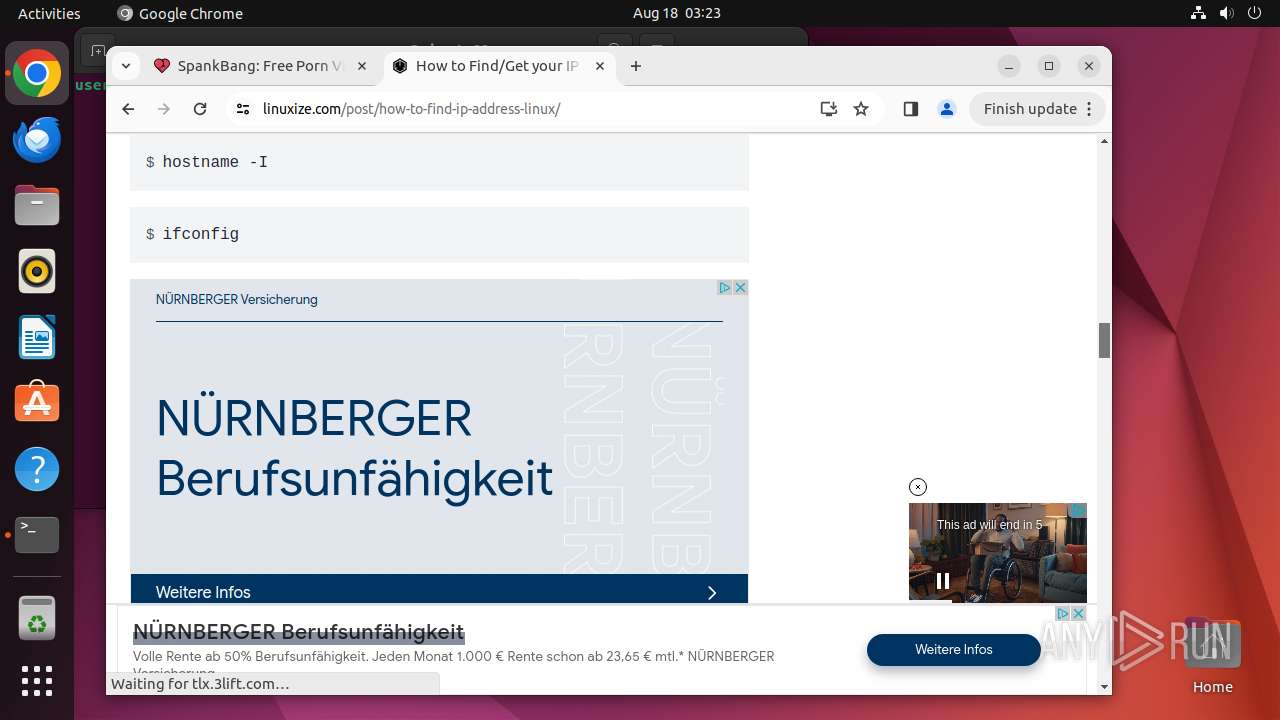Screen dimensions: 1280x720
Task: Open NÜRNBERGER Berufsunfähigkeit bottom banner headline
Action: tap(298, 632)
